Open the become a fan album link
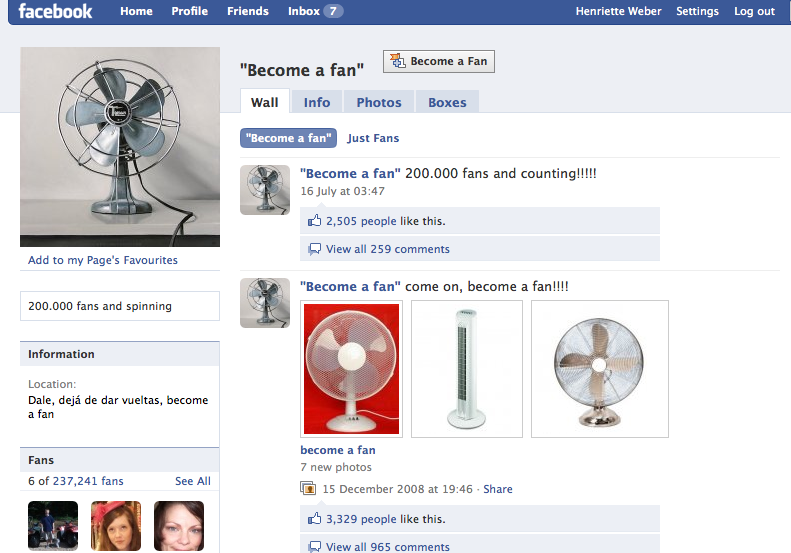791x553 pixels. pyautogui.click(x=338, y=450)
